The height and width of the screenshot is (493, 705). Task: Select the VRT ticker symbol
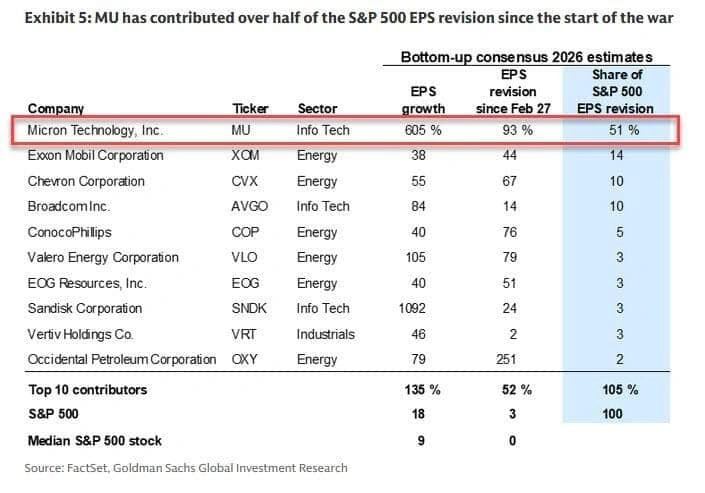(x=244, y=334)
